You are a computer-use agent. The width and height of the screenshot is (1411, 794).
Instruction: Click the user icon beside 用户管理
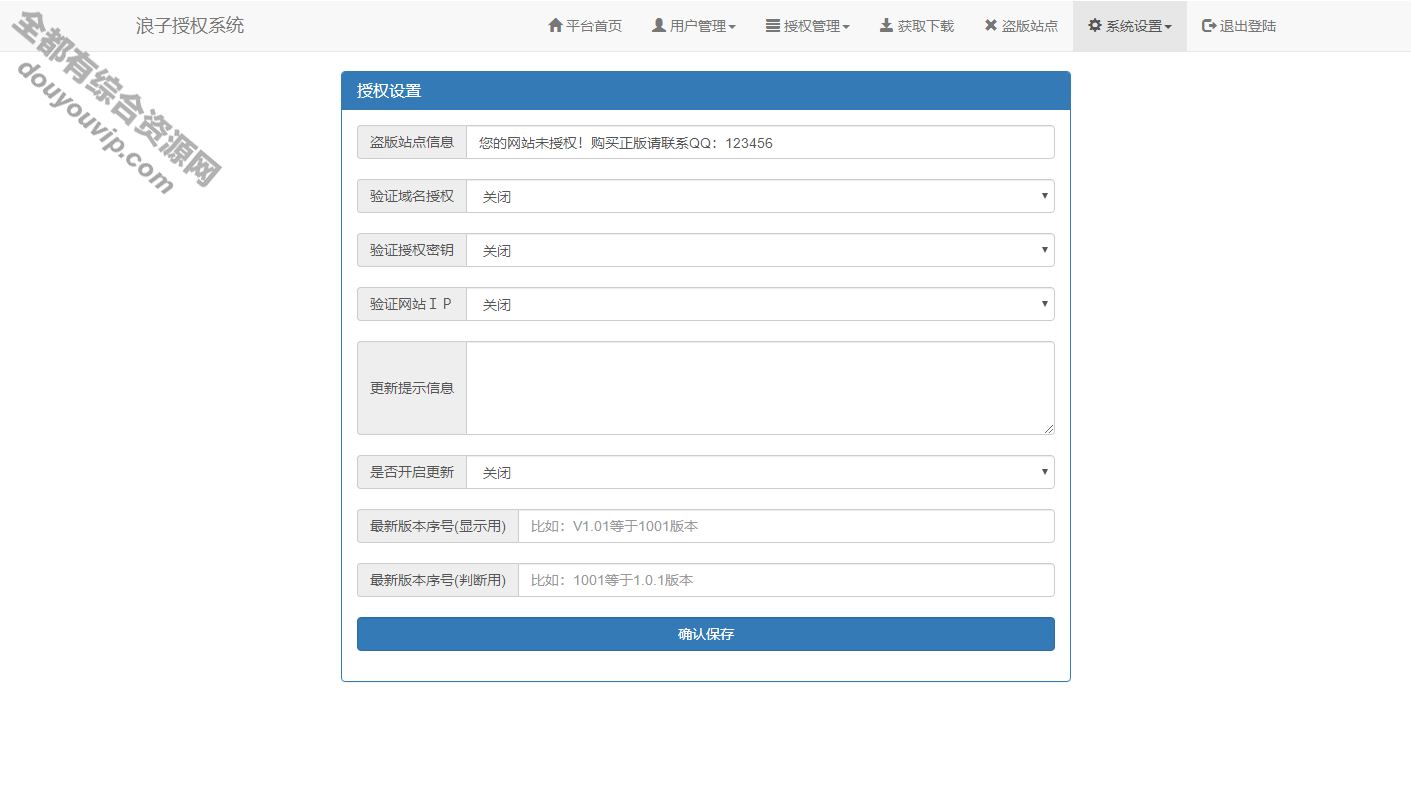coord(659,26)
